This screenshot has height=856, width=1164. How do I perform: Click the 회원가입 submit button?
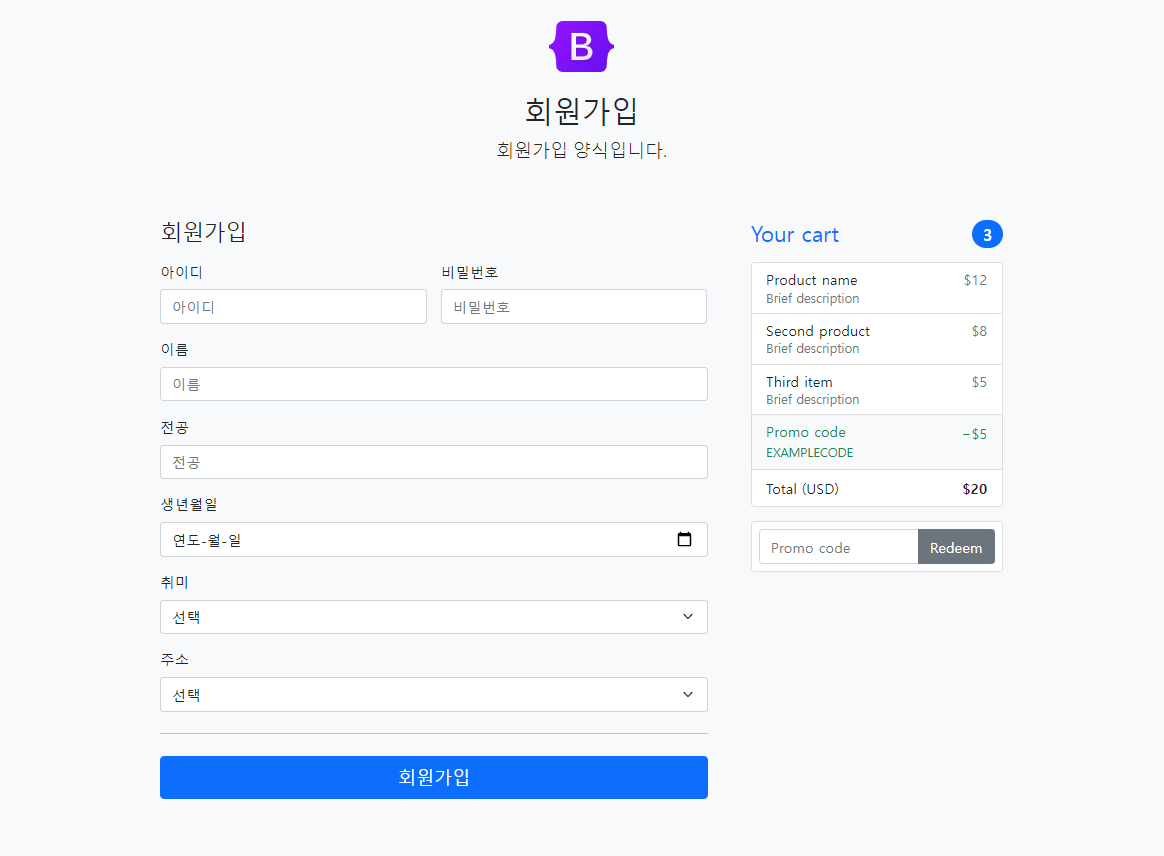pyautogui.click(x=434, y=777)
